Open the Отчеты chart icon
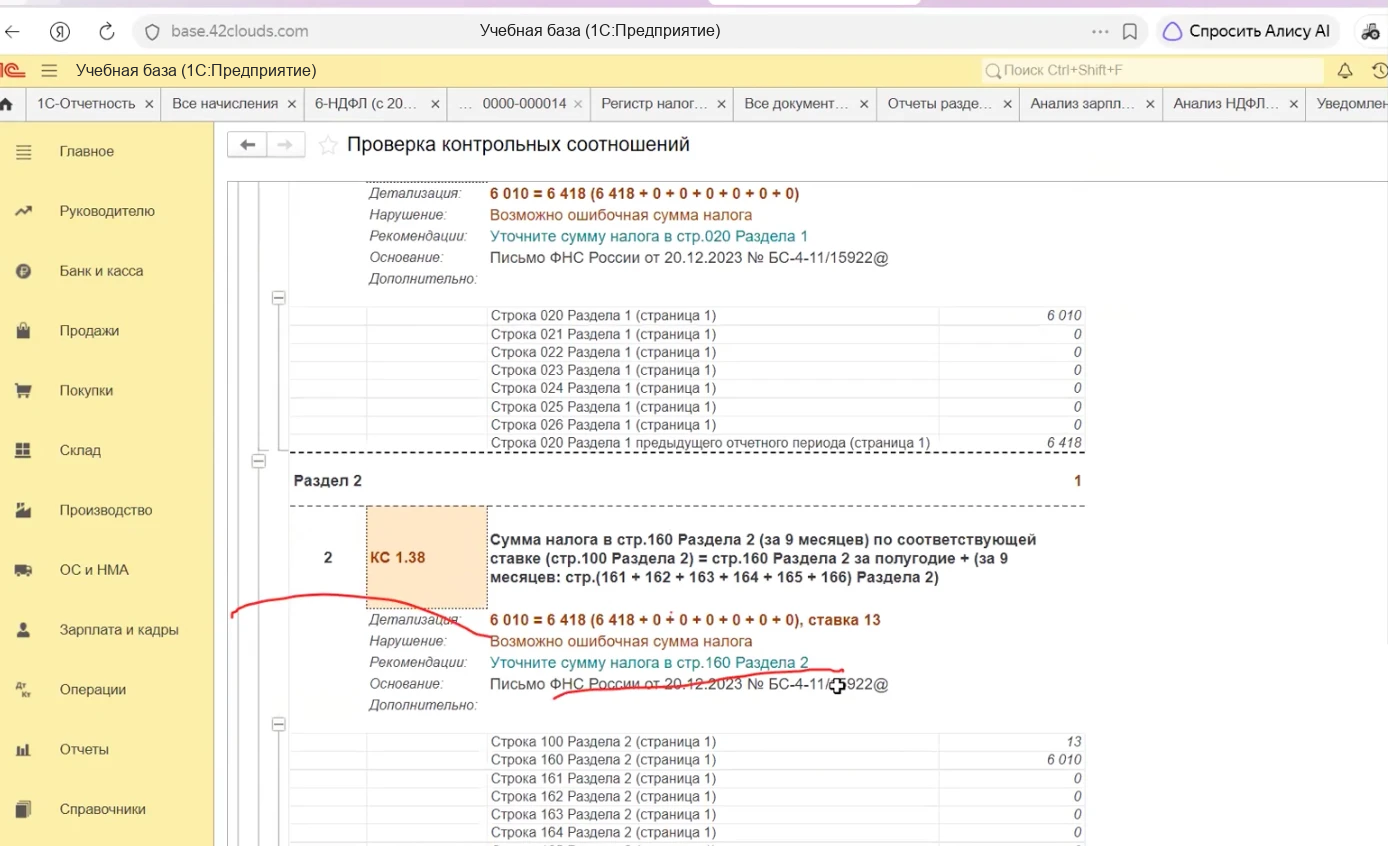 coord(24,749)
